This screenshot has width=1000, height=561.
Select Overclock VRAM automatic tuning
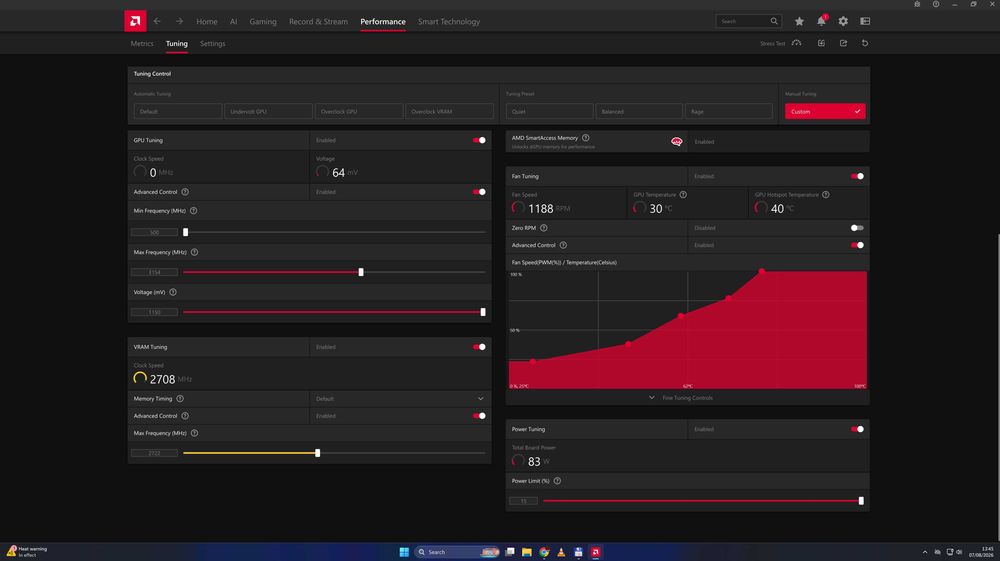coord(450,112)
